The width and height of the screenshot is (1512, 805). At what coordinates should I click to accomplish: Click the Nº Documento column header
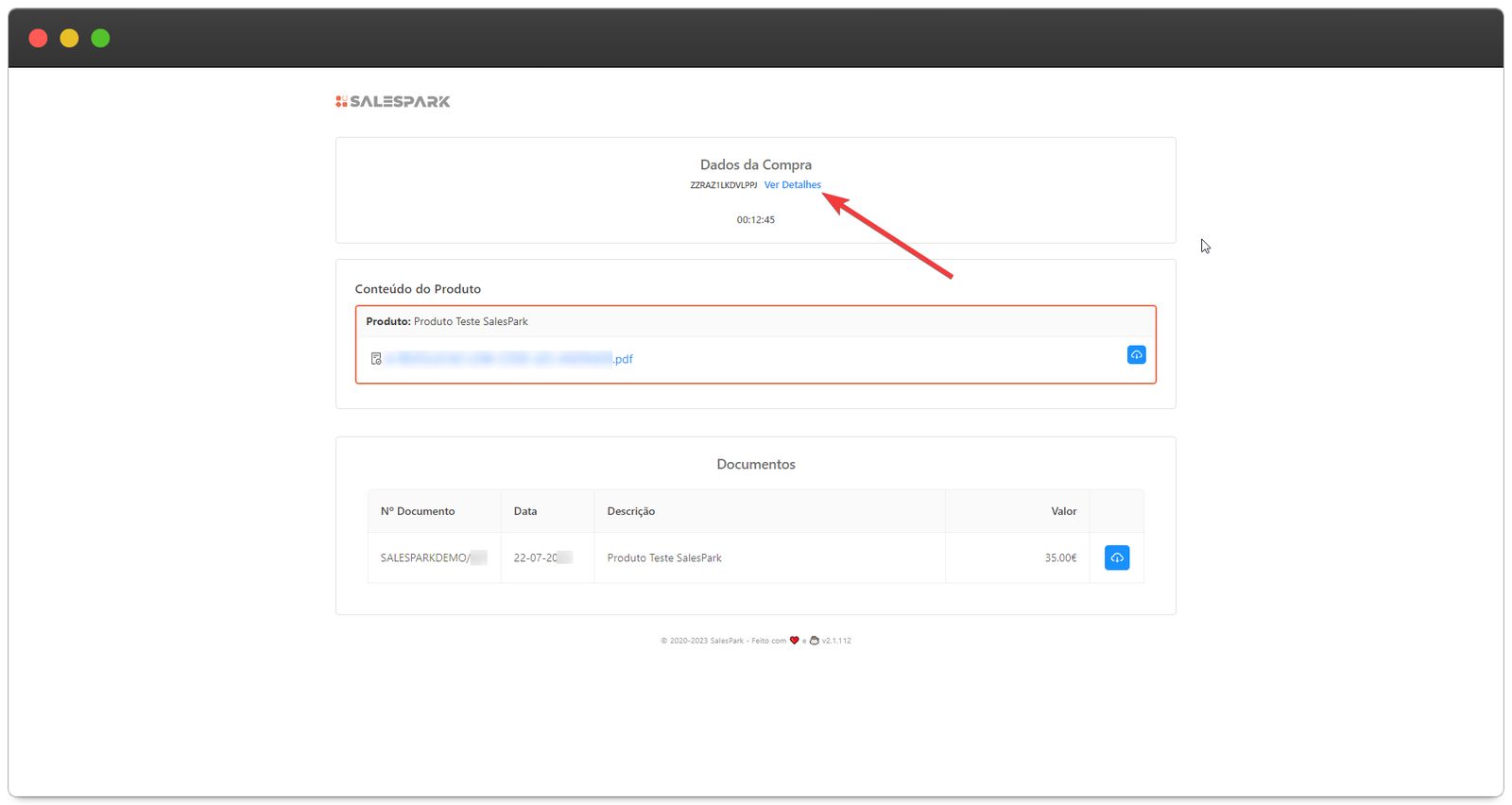point(418,511)
